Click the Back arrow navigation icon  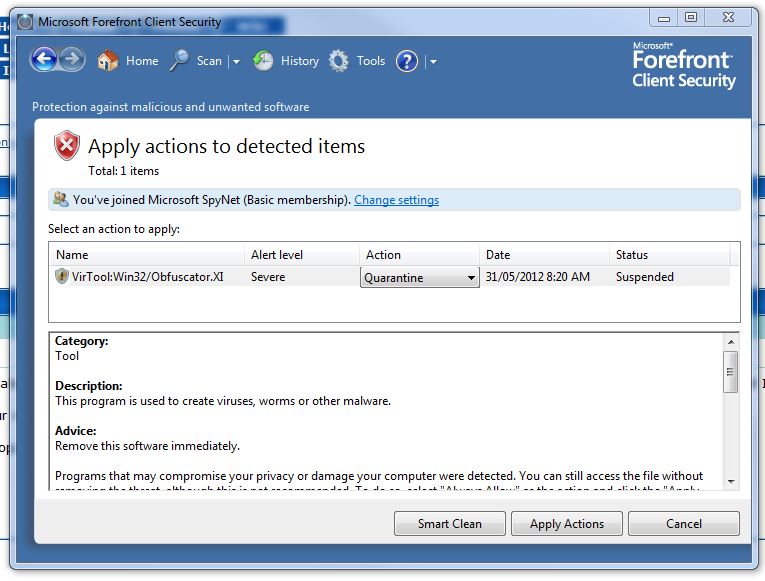[43, 60]
